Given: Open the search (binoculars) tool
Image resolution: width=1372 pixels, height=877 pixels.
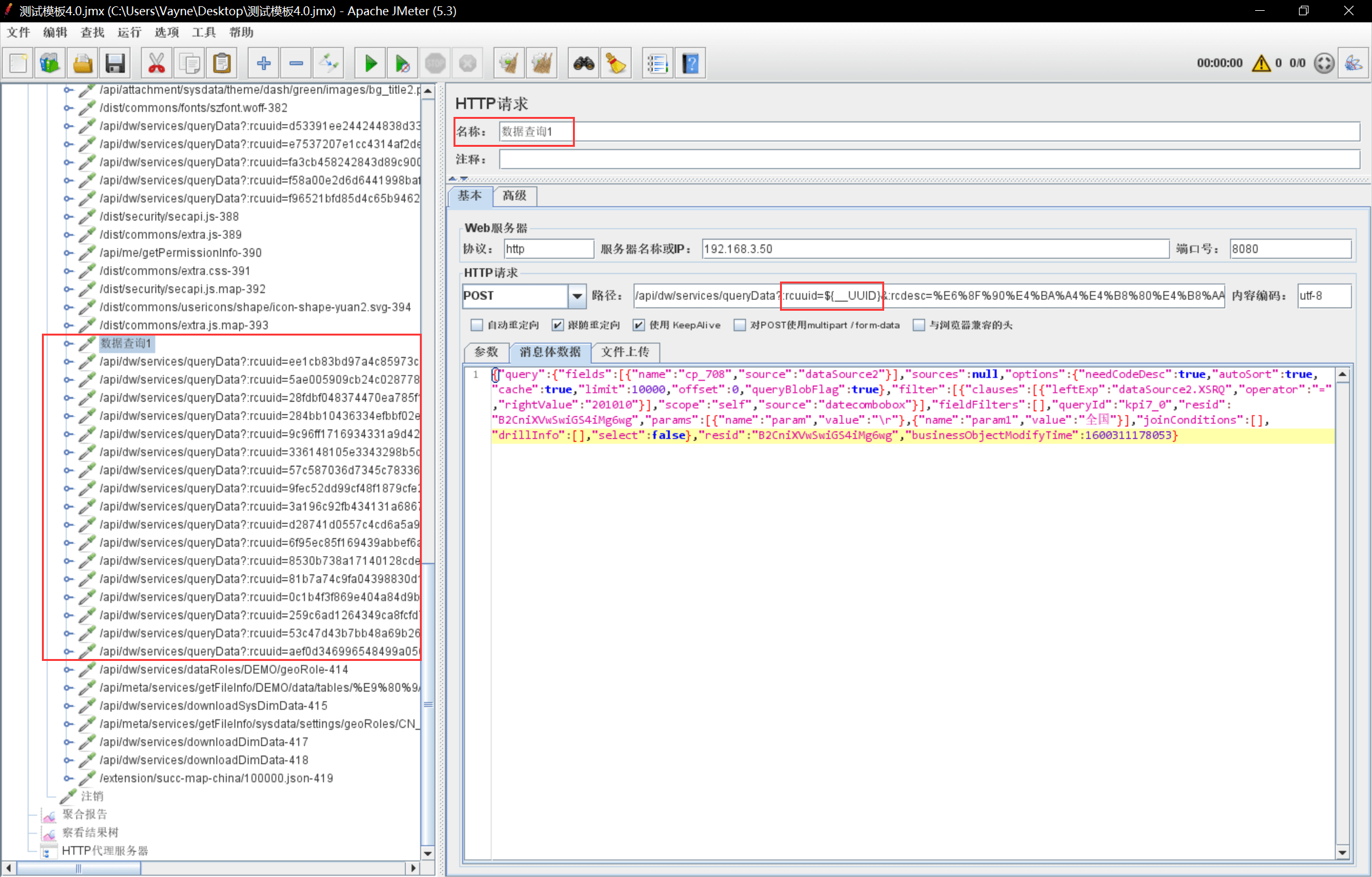Looking at the screenshot, I should [582, 63].
